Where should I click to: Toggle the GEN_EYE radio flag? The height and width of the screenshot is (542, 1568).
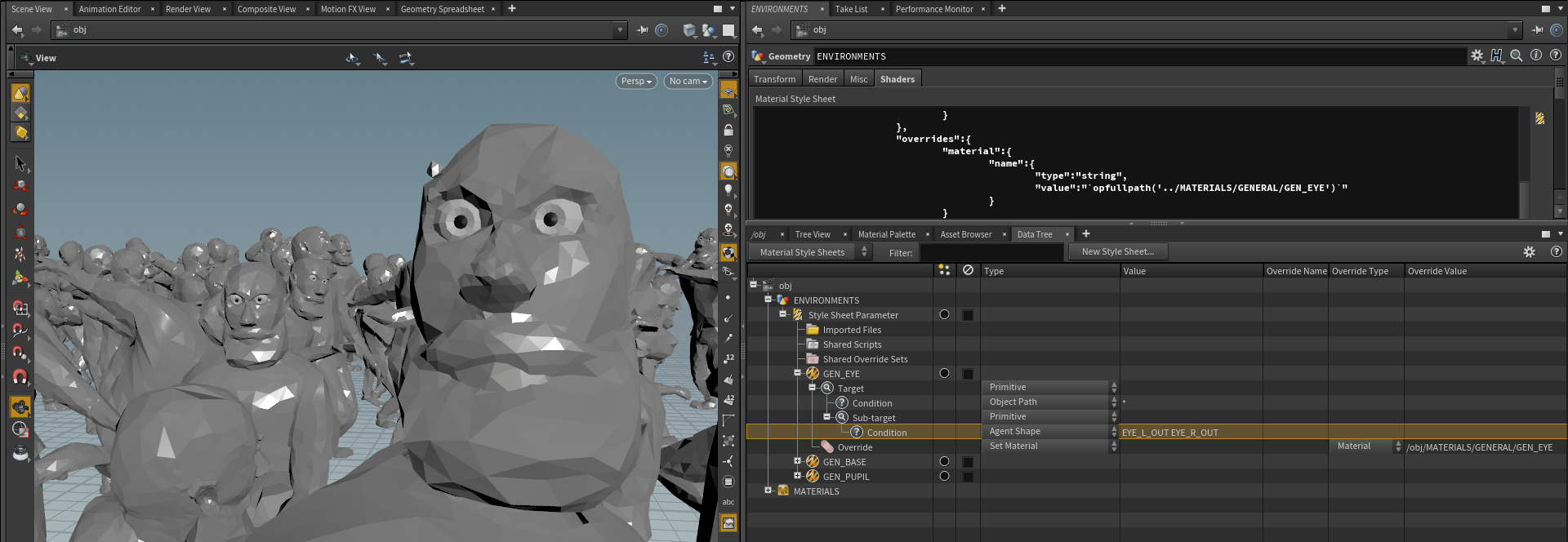(x=944, y=373)
